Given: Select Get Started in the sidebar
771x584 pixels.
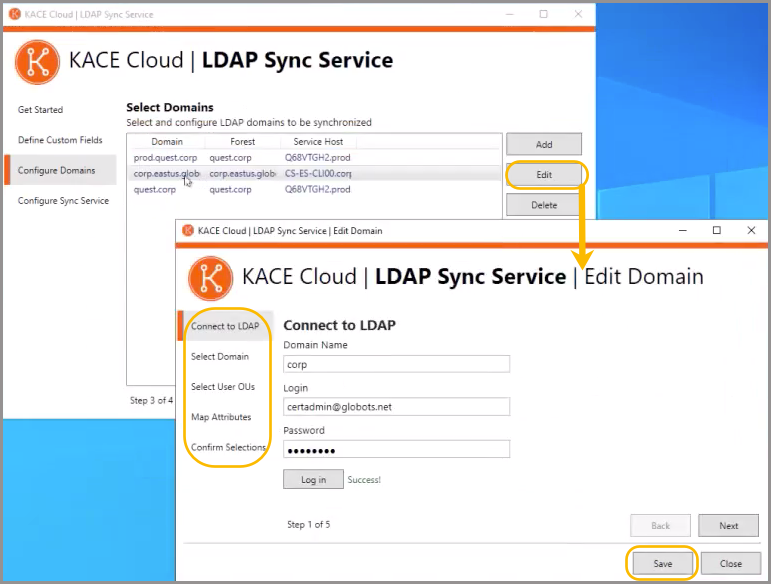Looking at the screenshot, I should click(41, 110).
